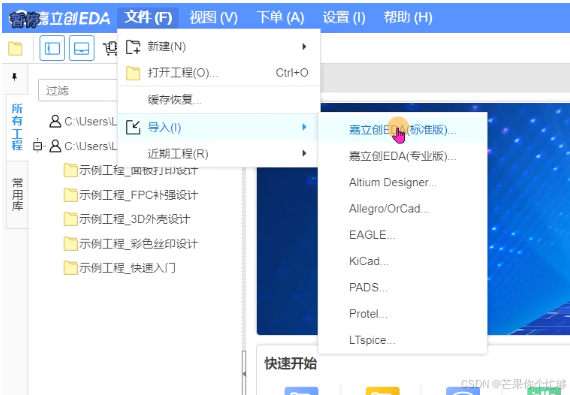Select 近期工程(R) menu entry
The height and width of the screenshot is (395, 570).
point(219,154)
